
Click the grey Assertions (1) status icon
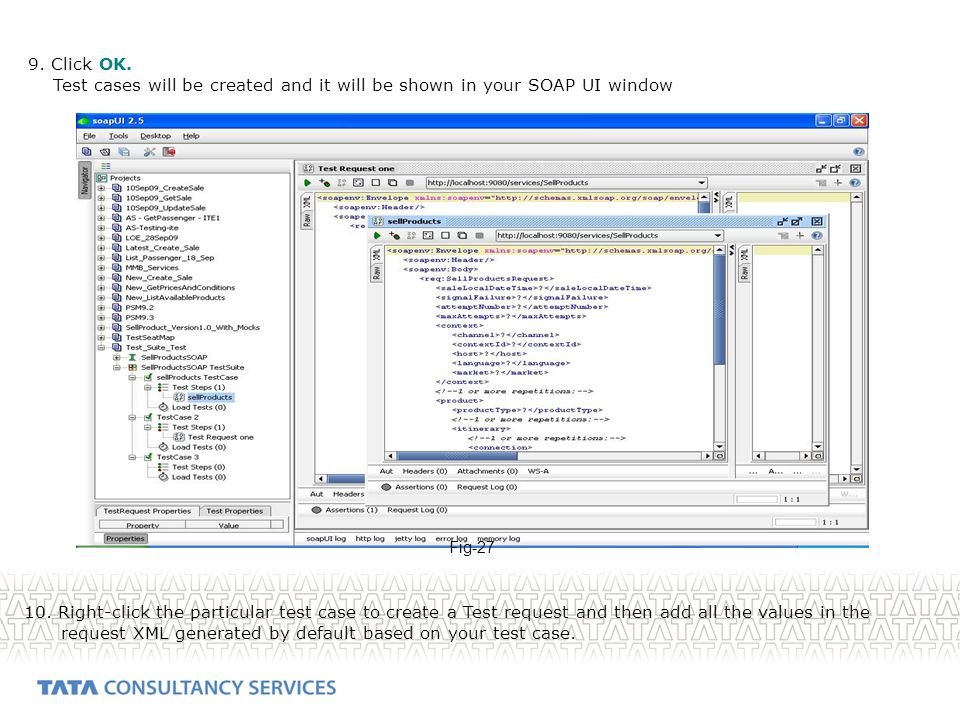(x=317, y=510)
